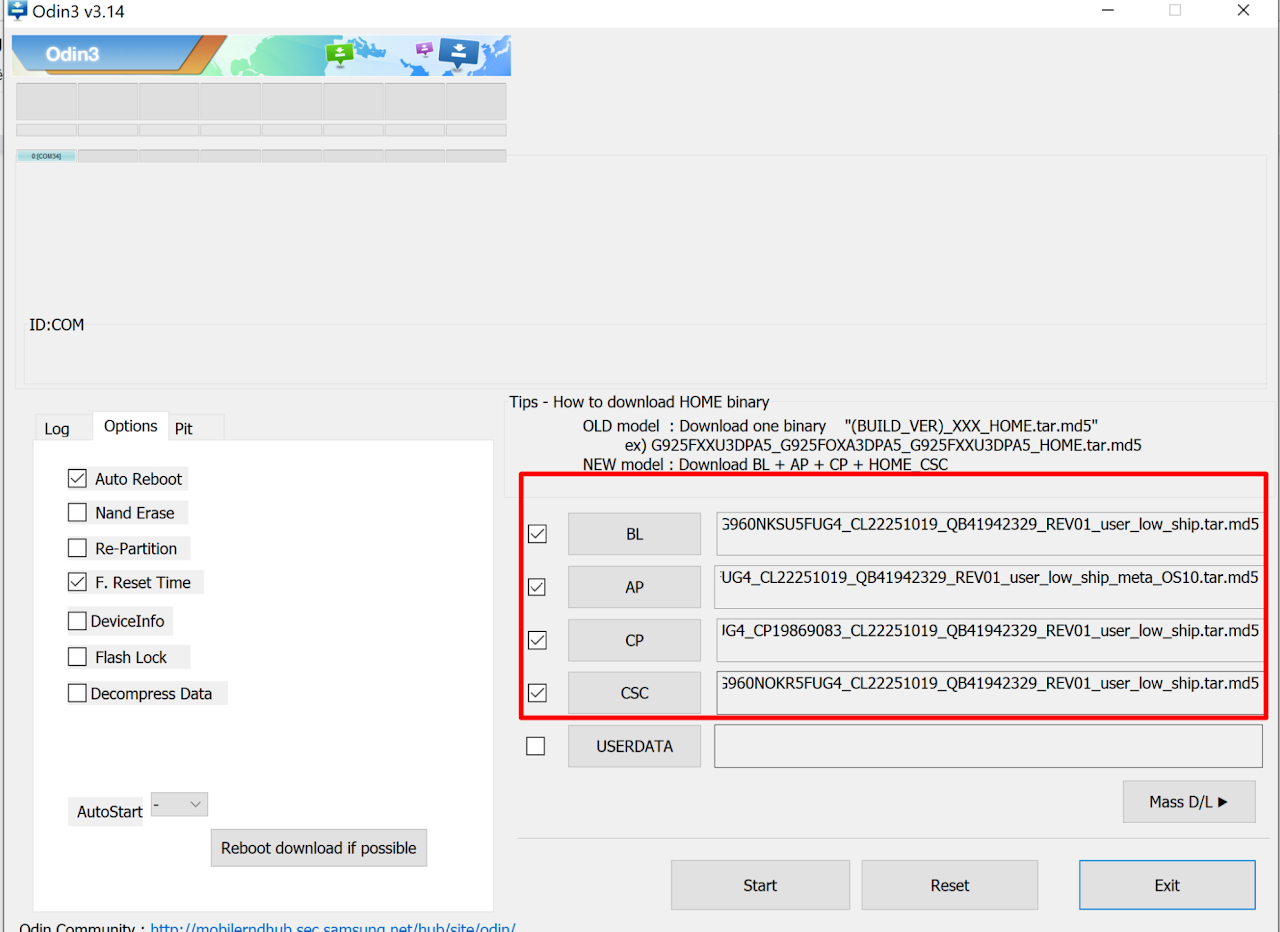Screen dimensions: 1280x932
Task: Toggle the Re-Partition checkbox
Action: point(77,549)
